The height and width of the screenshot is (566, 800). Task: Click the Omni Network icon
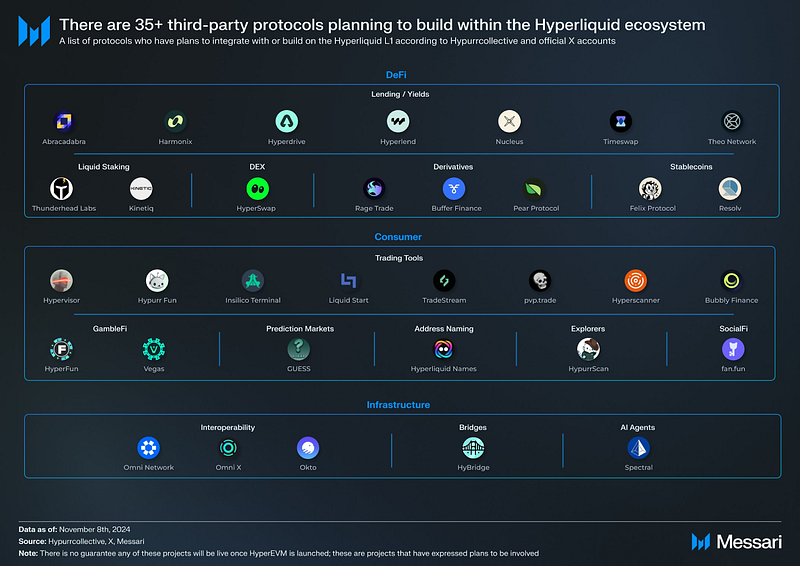point(148,448)
